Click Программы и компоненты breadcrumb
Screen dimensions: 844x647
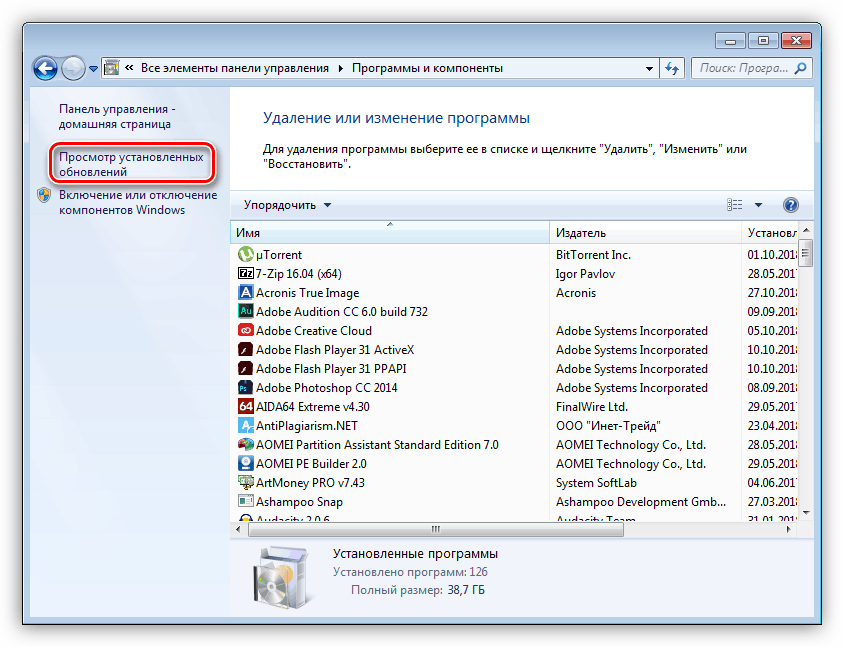427,68
